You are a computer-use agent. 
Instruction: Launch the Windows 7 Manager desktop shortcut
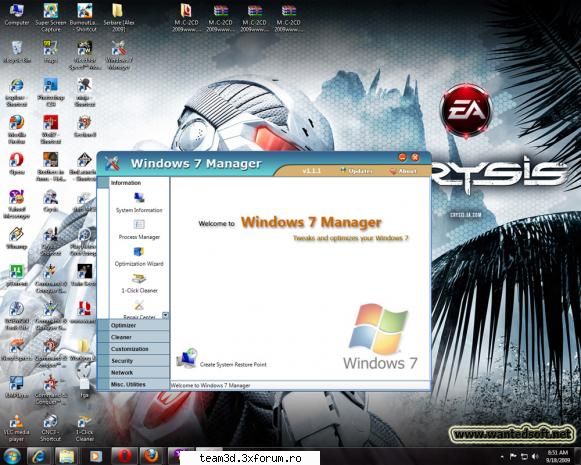119,55
